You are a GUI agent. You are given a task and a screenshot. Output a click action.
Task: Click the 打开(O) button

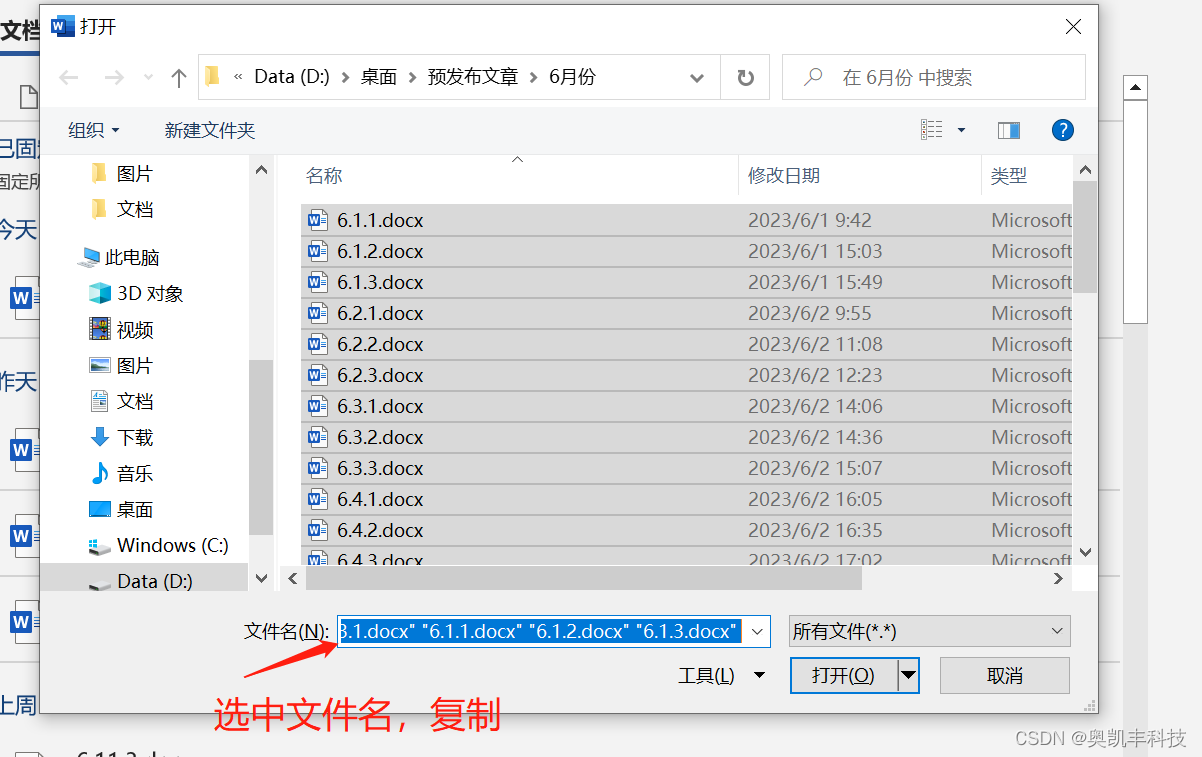click(844, 676)
